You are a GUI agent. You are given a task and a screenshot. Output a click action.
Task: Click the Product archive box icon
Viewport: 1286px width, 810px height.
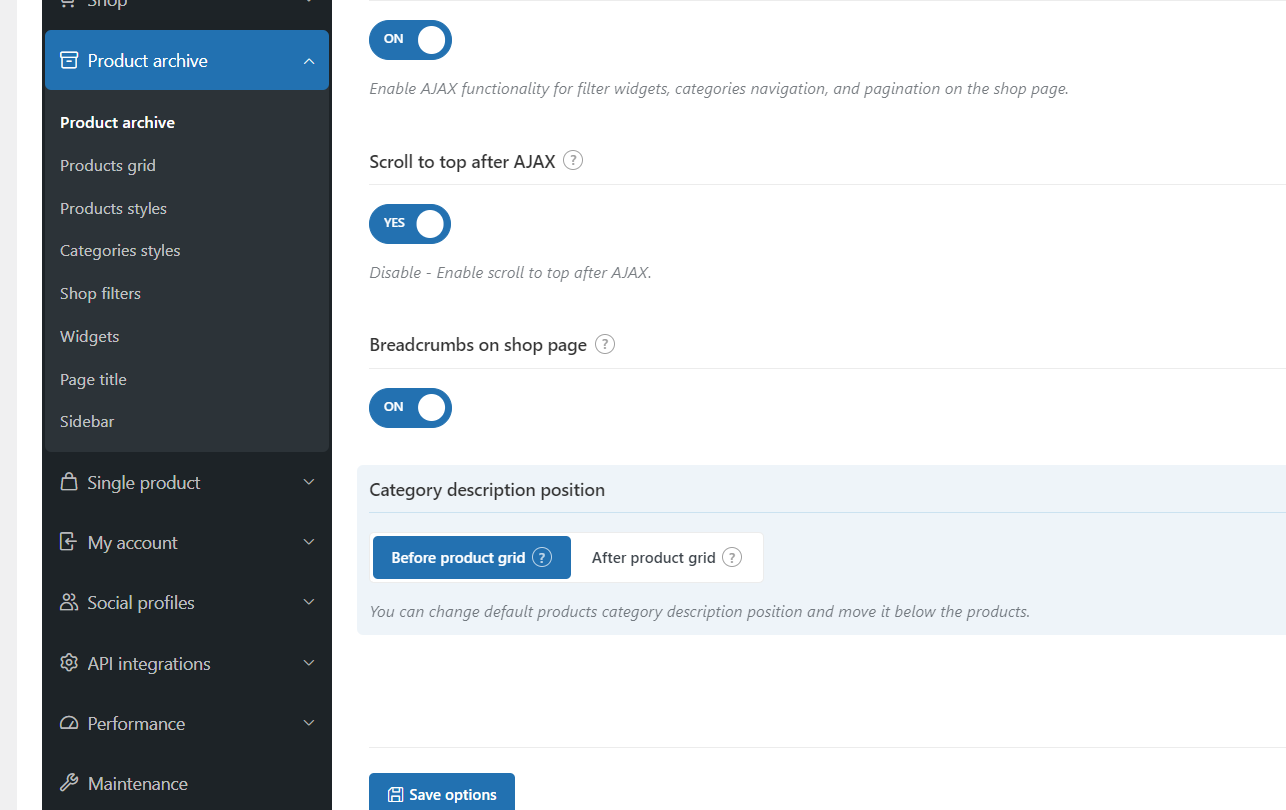pyautogui.click(x=69, y=60)
